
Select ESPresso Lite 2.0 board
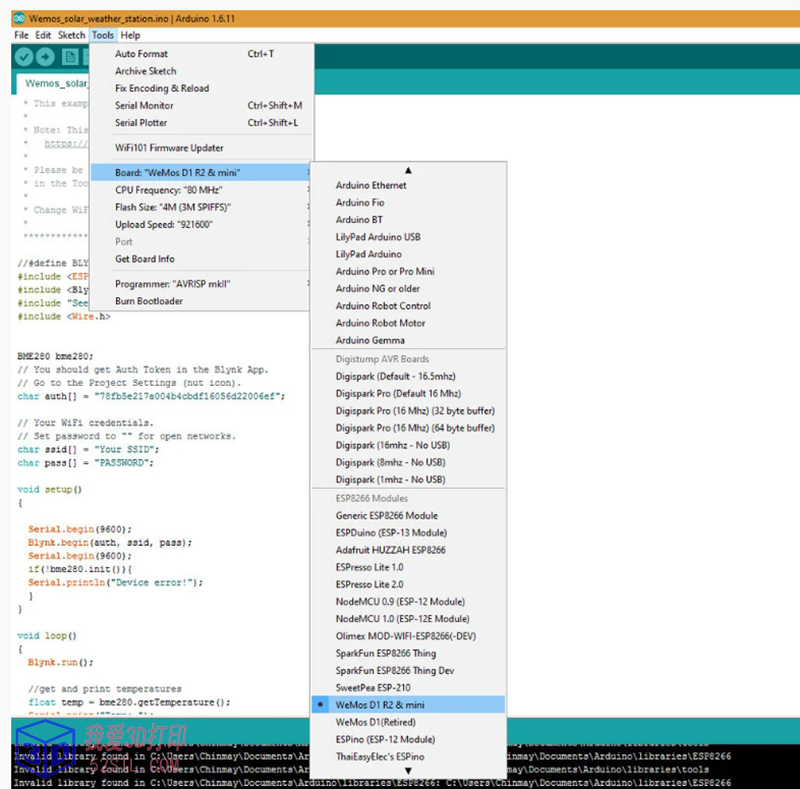(408, 584)
